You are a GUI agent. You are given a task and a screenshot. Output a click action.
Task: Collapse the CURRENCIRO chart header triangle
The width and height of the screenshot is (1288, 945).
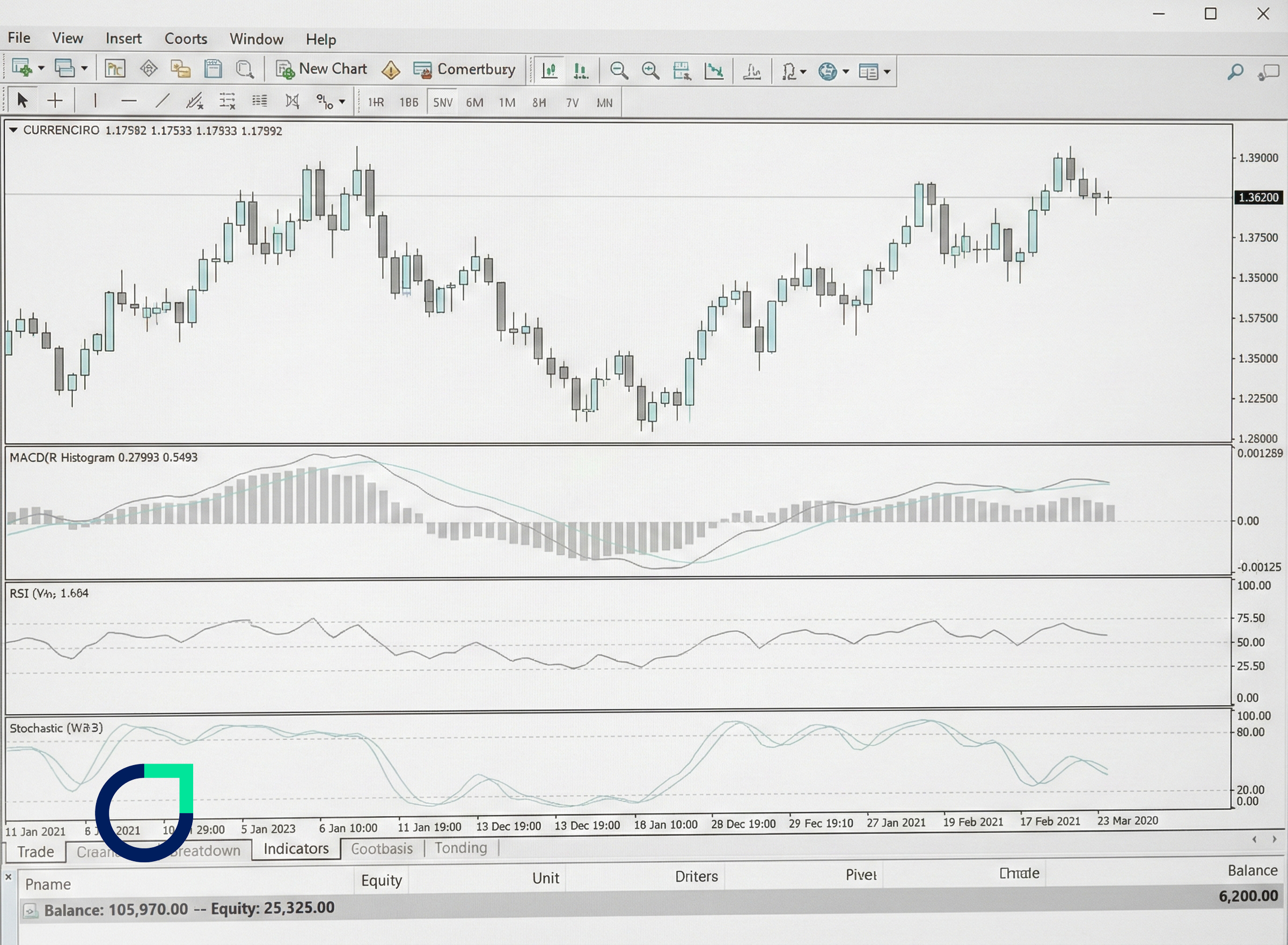(x=15, y=129)
